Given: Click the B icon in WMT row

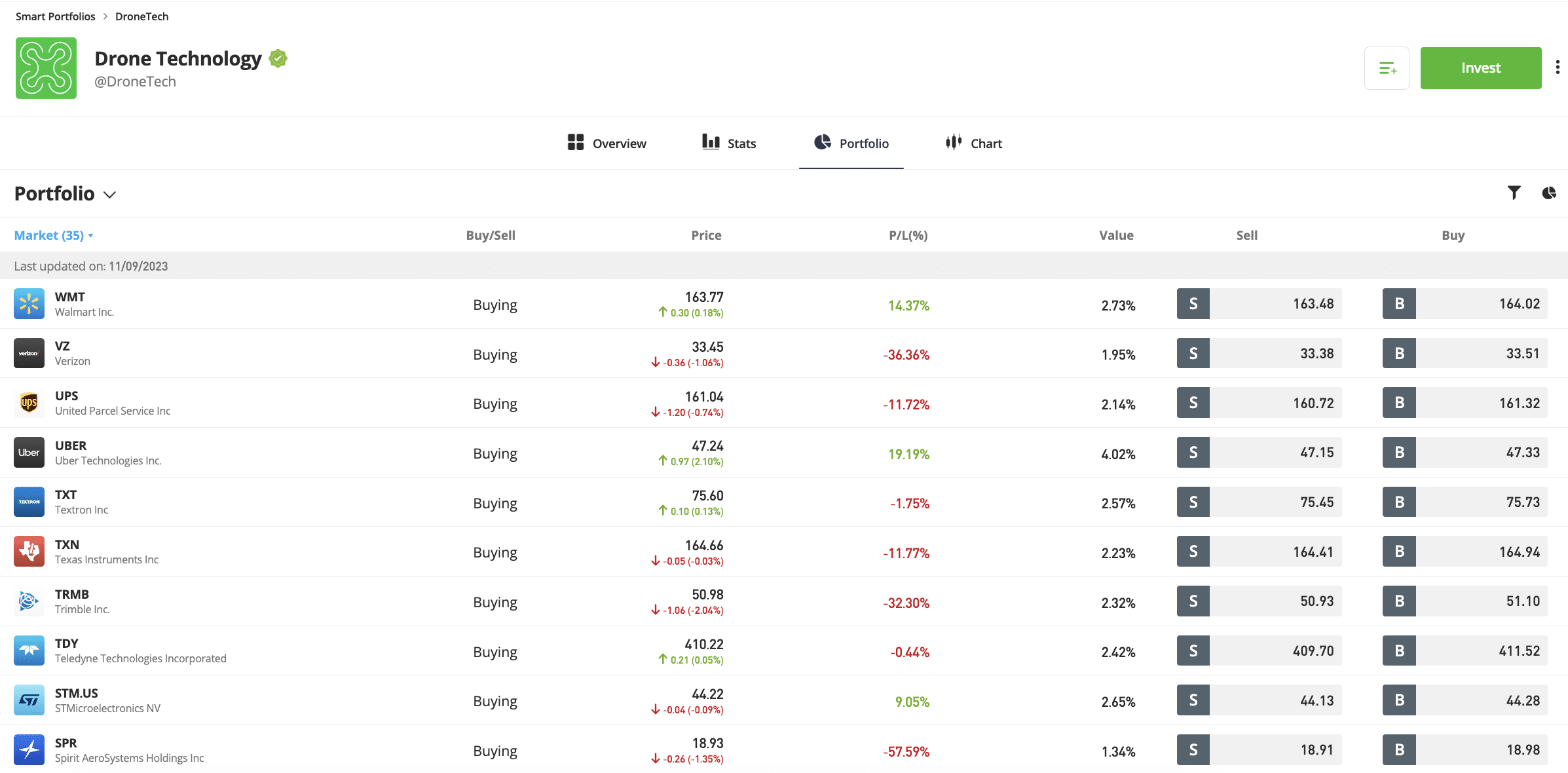Looking at the screenshot, I should (1399, 304).
